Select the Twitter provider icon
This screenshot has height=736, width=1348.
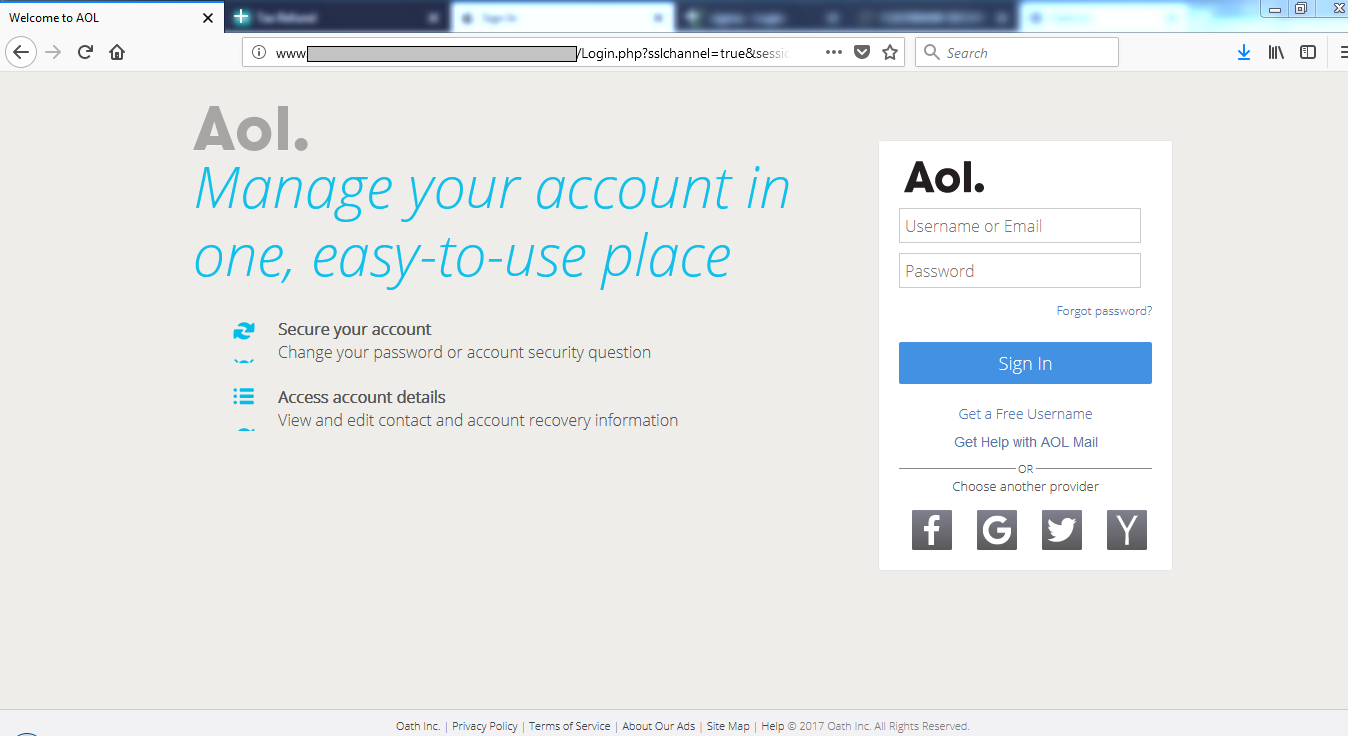point(1061,530)
